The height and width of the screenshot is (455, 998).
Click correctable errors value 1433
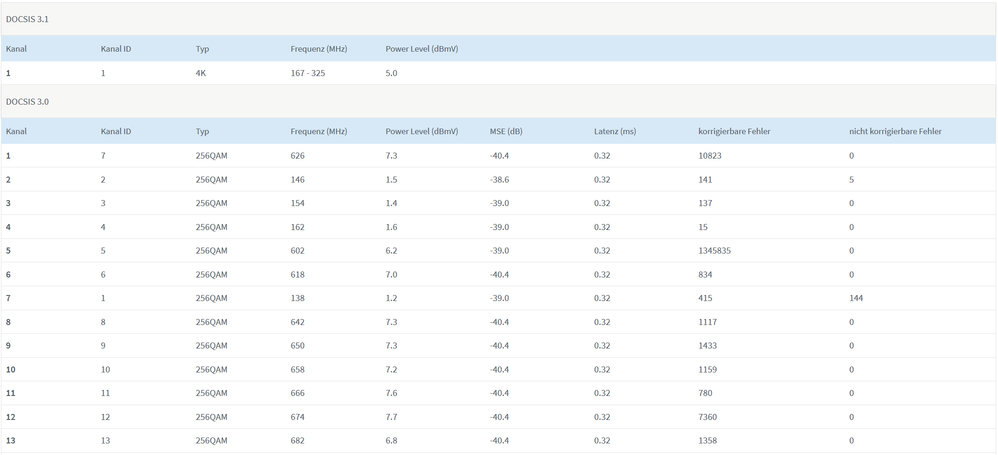coord(708,346)
